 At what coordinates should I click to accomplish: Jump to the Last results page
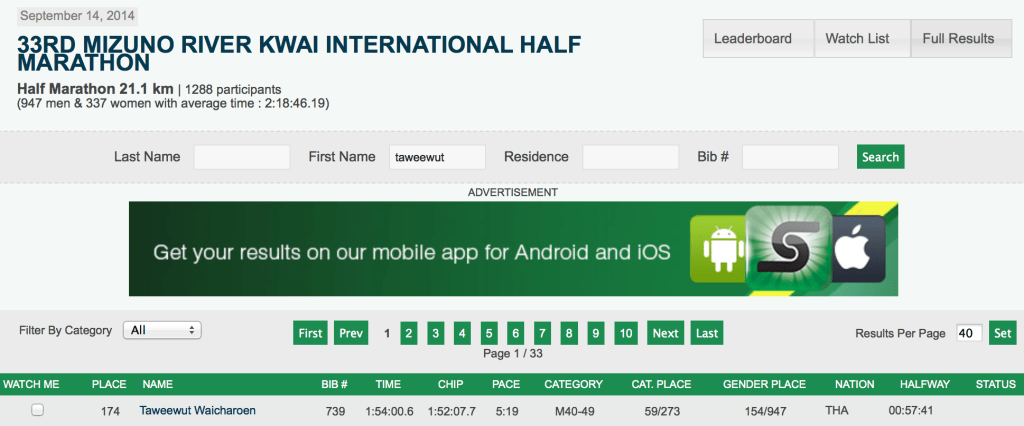[x=706, y=333]
